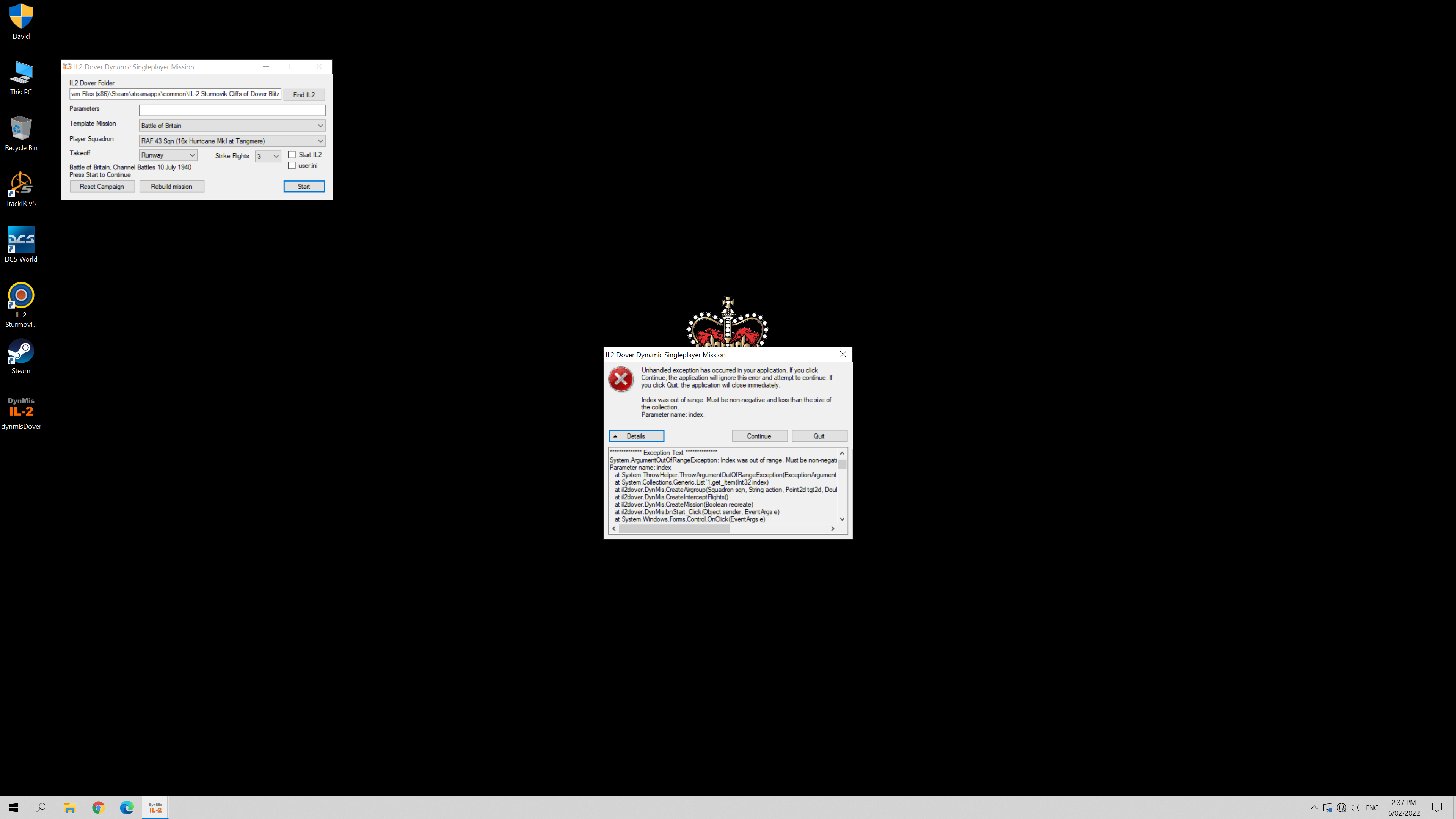Open the Recycle Bin icon
Viewport: 1456px width, 819px height.
pos(21,133)
